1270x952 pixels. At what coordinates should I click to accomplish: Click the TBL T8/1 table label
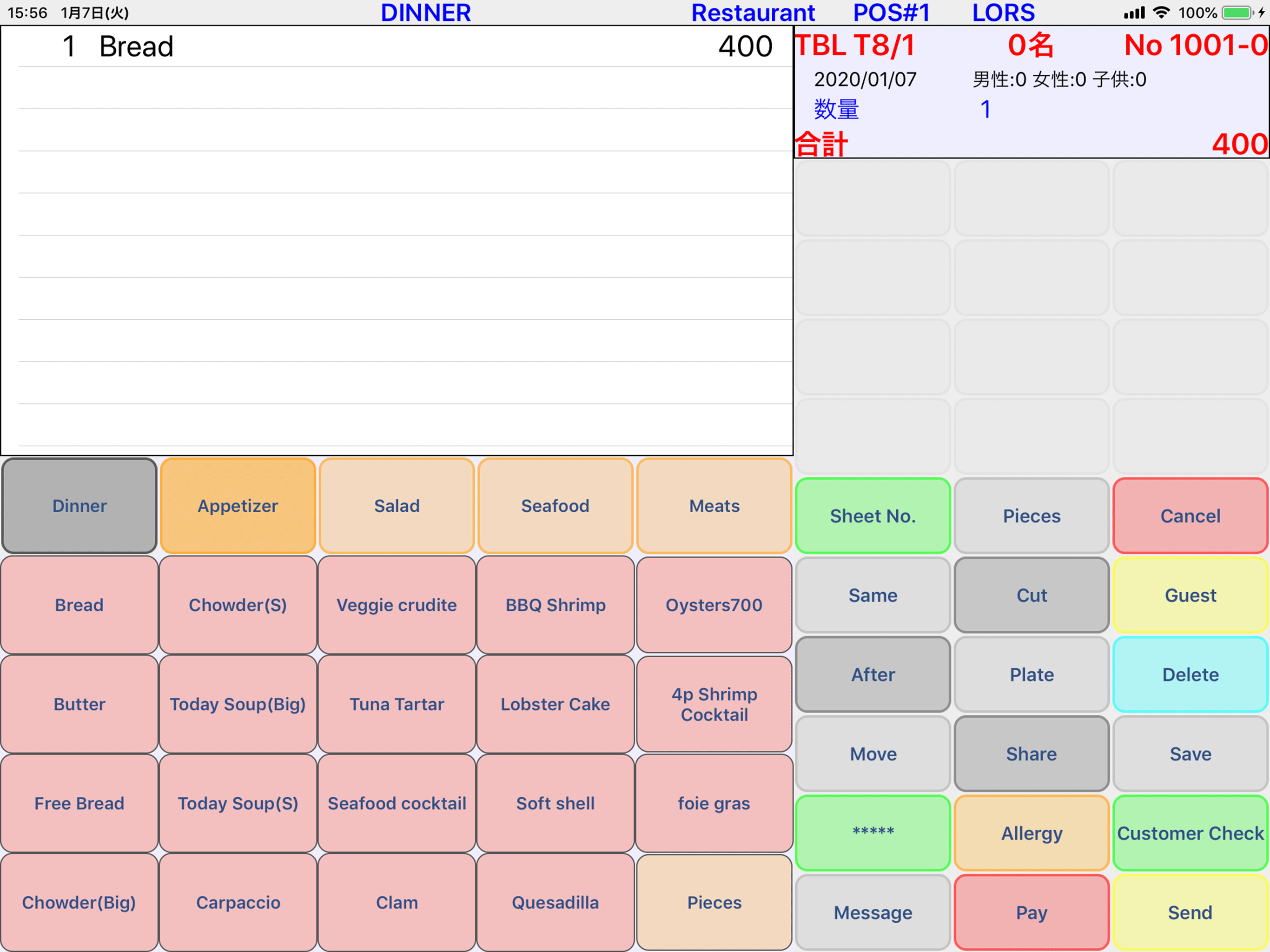pos(855,45)
